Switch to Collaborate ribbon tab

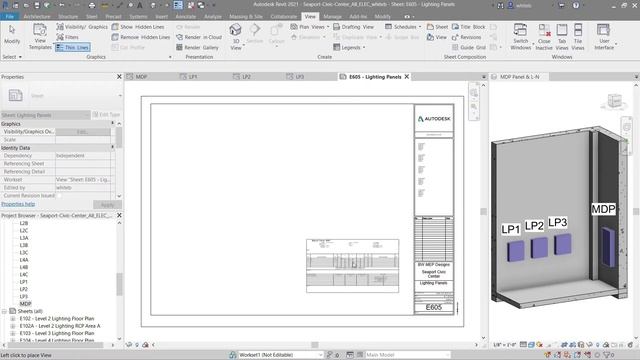(x=284, y=17)
